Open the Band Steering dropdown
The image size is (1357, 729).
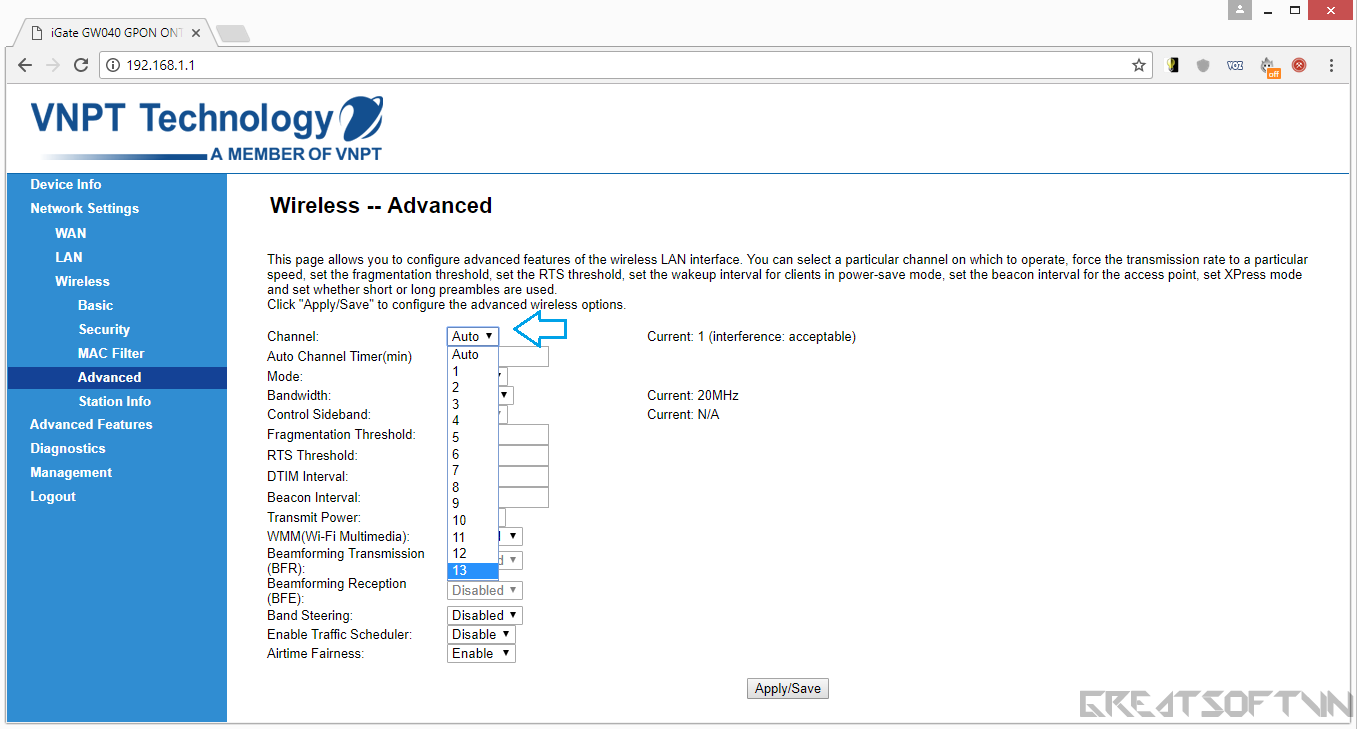(485, 616)
